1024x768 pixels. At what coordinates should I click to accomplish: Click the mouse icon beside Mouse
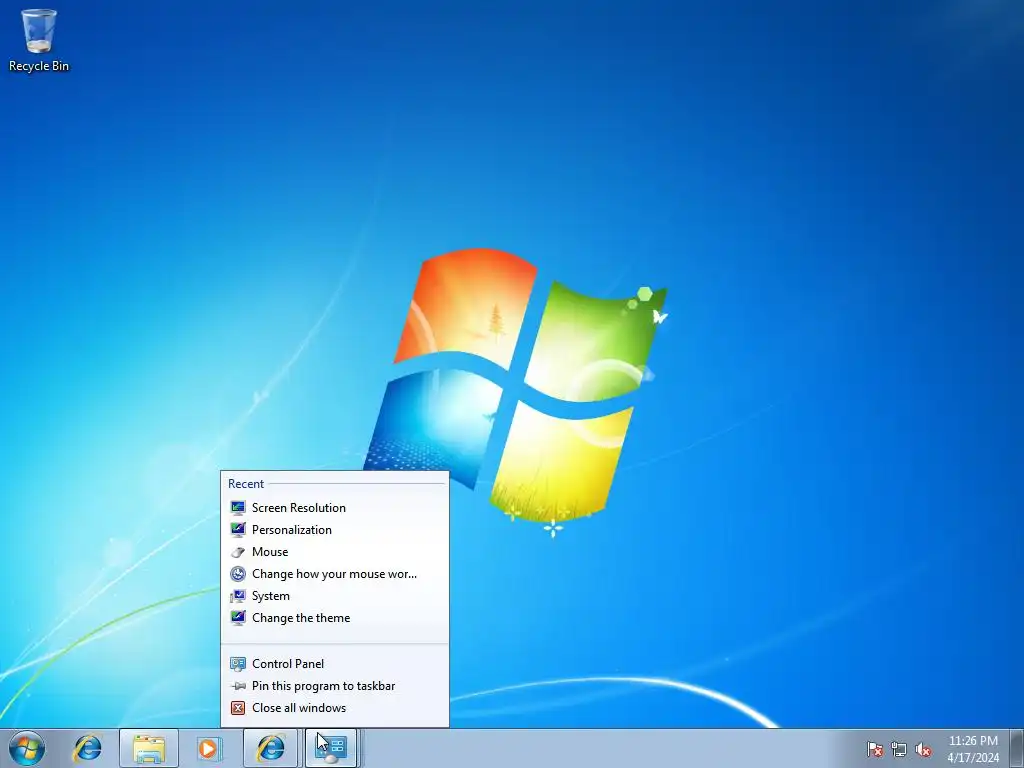[238, 552]
